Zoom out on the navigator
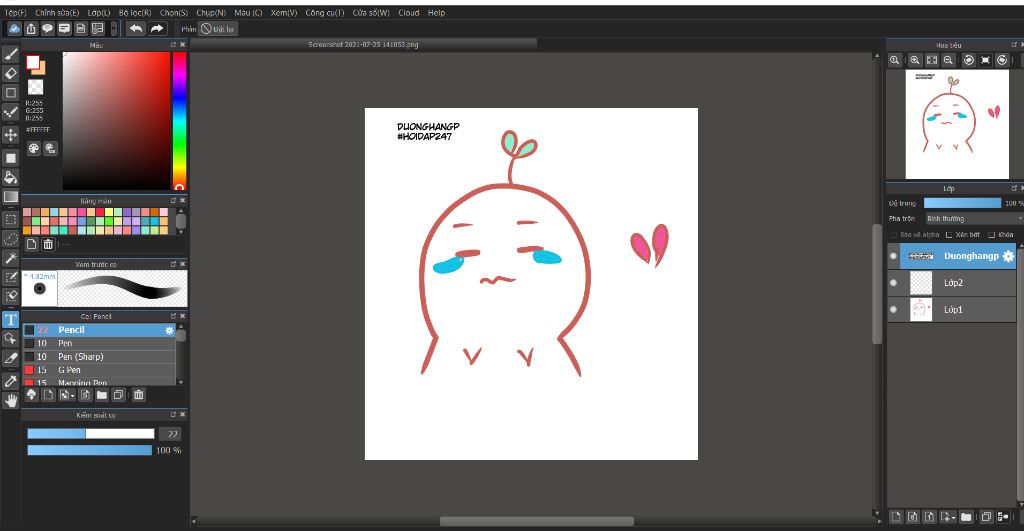 coord(948,60)
